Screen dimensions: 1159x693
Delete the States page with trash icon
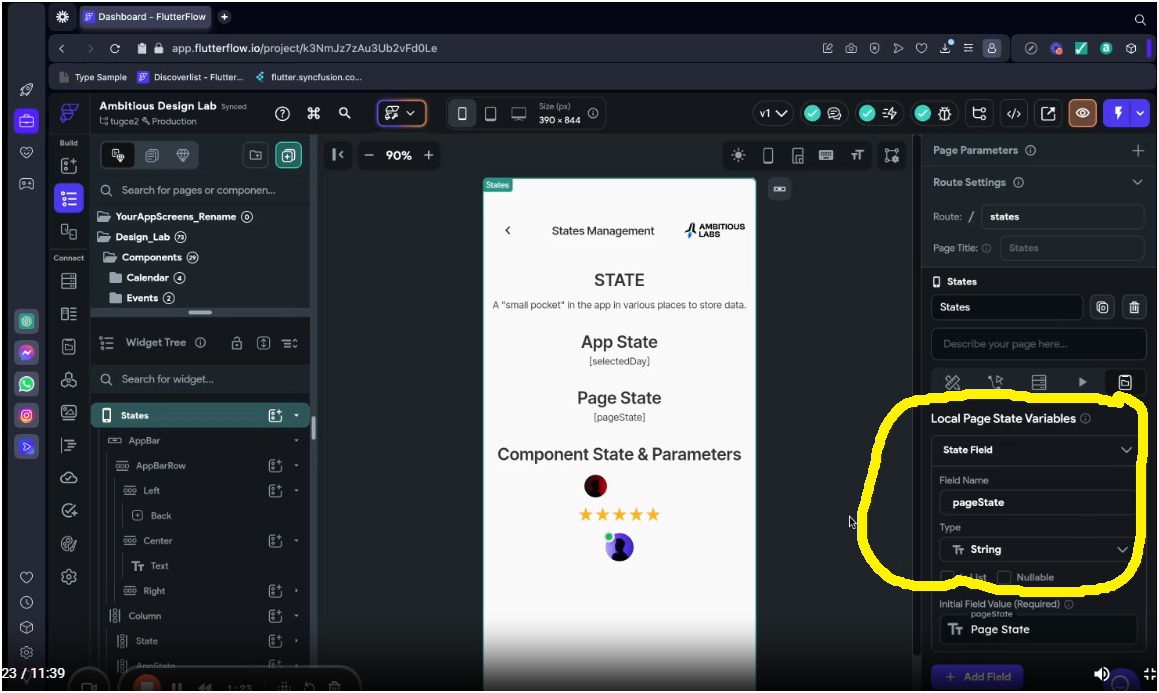pyautogui.click(x=1133, y=308)
